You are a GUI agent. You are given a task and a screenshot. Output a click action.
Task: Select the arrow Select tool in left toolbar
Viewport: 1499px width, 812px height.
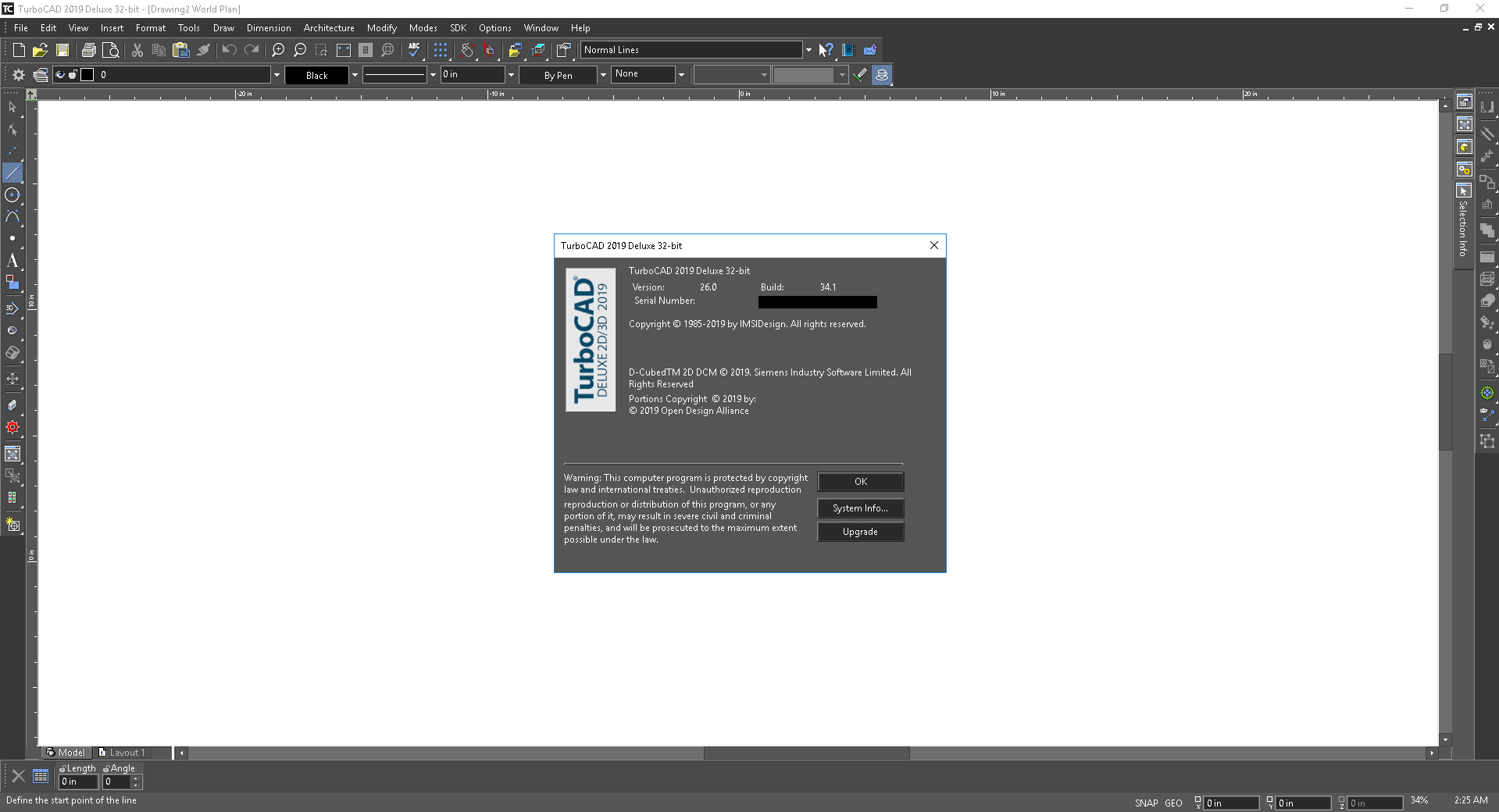[x=12, y=107]
